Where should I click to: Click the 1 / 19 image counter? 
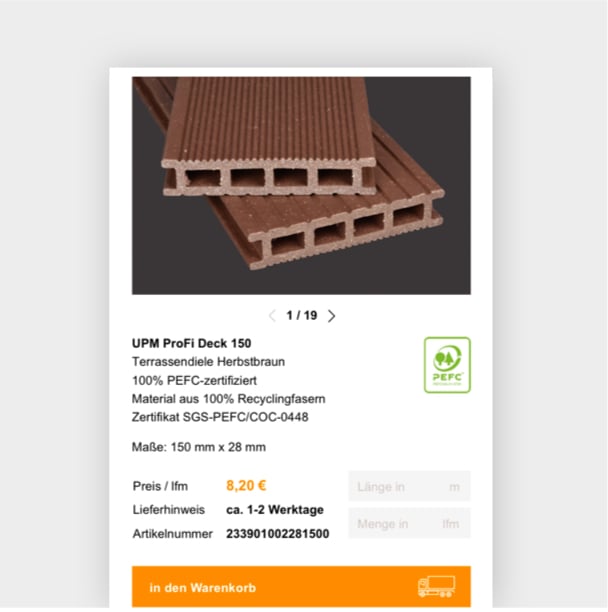coord(302,315)
